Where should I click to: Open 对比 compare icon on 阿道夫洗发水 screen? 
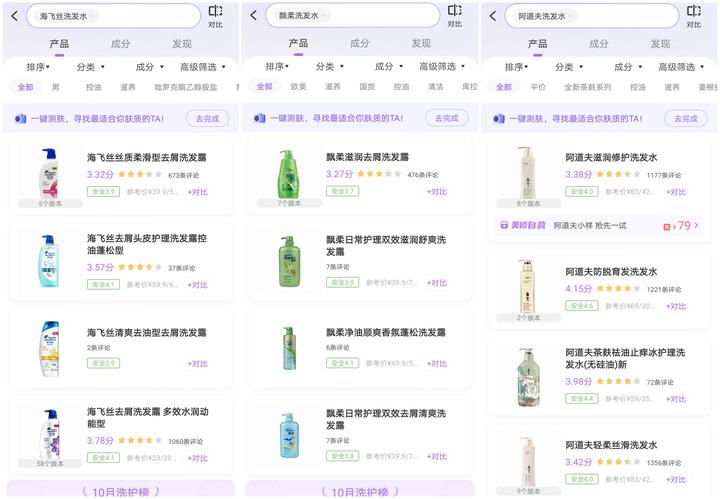click(x=694, y=15)
